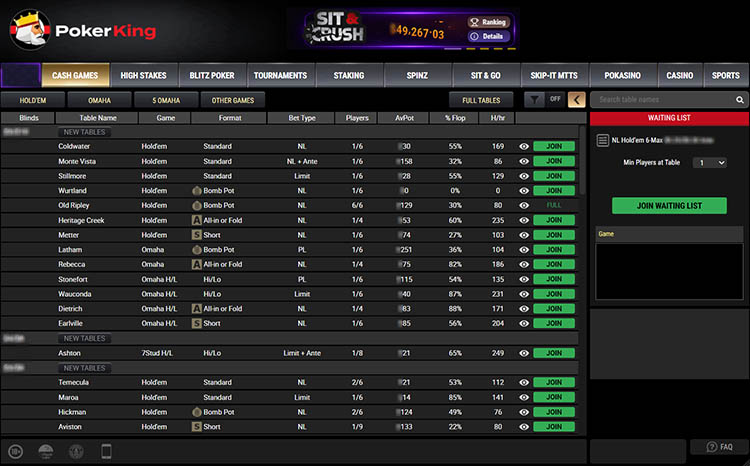Join the Aviston table

click(x=554, y=427)
